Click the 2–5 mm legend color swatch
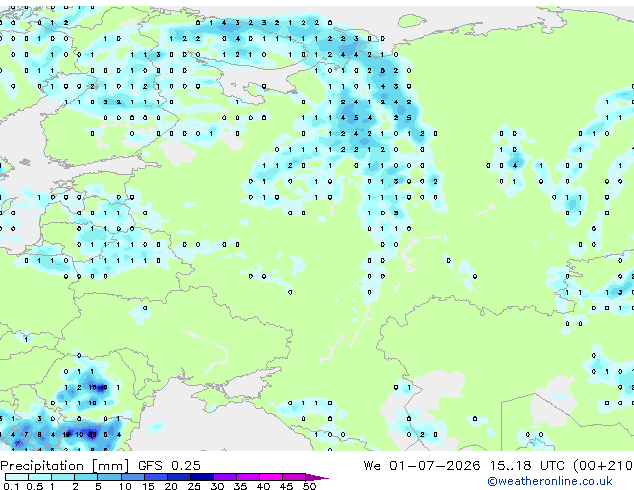Screen dimensions: 634x490 point(86,477)
